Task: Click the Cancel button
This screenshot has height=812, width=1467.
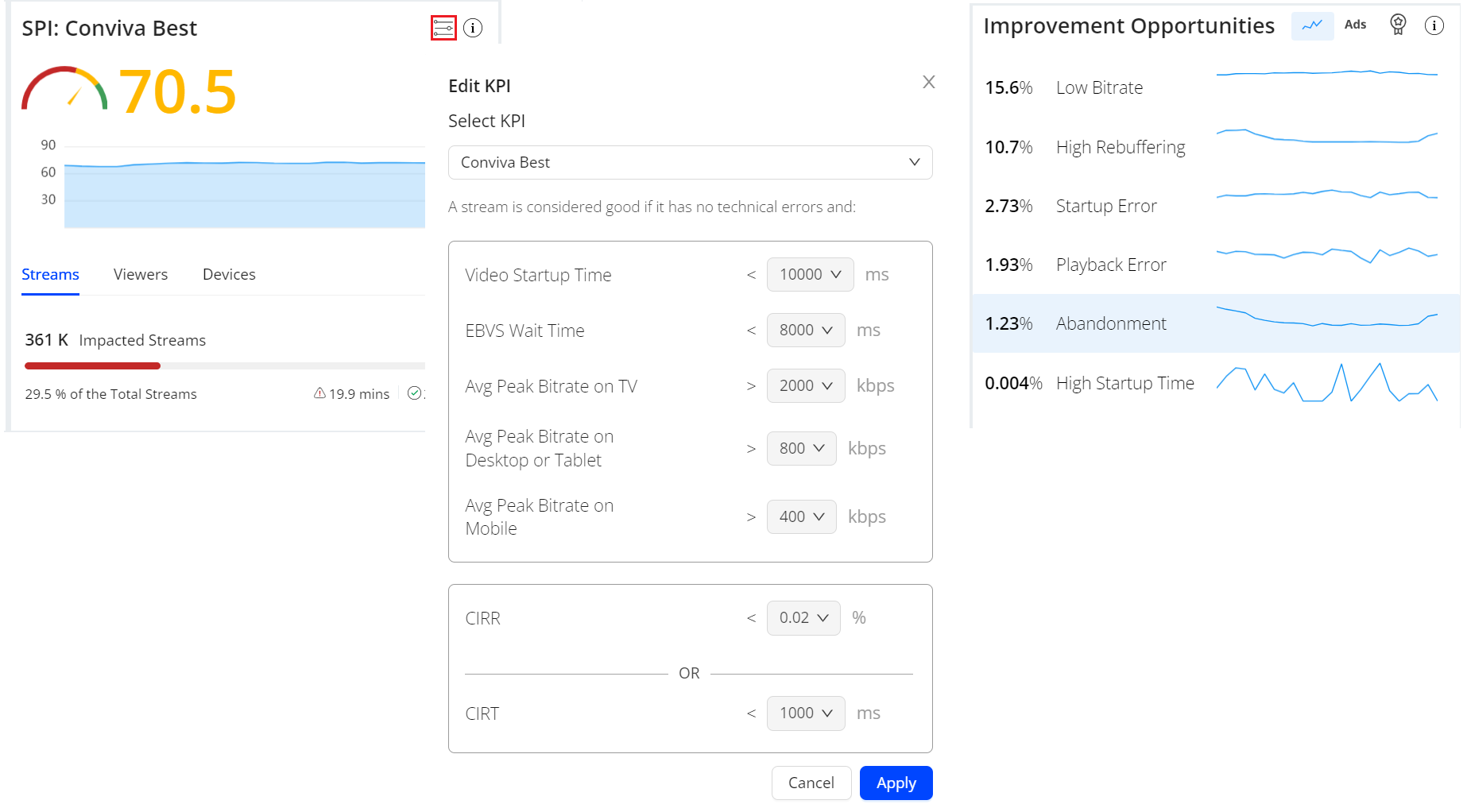Action: (x=811, y=783)
